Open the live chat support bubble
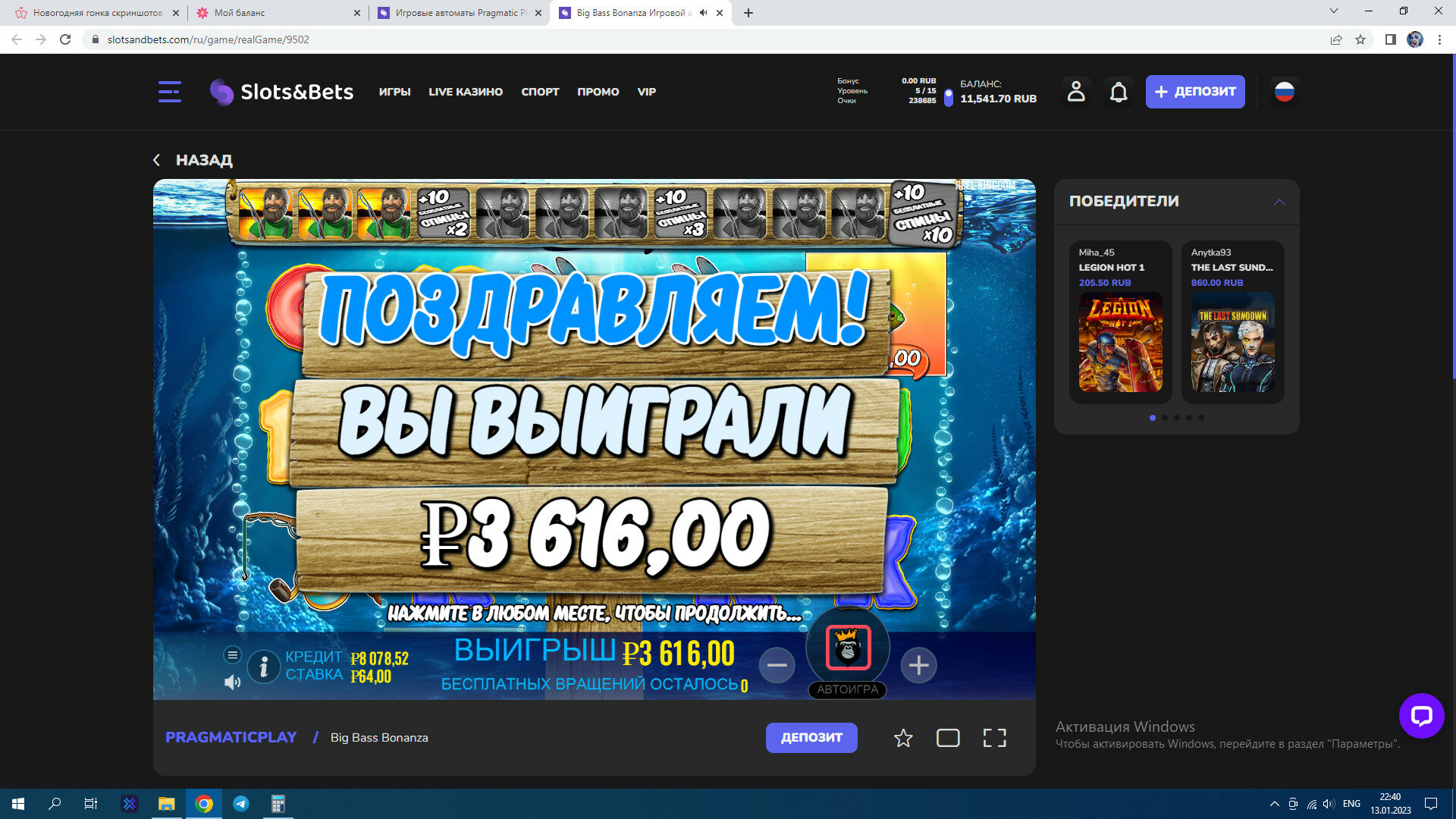This screenshot has width=1456, height=819. pos(1420,715)
